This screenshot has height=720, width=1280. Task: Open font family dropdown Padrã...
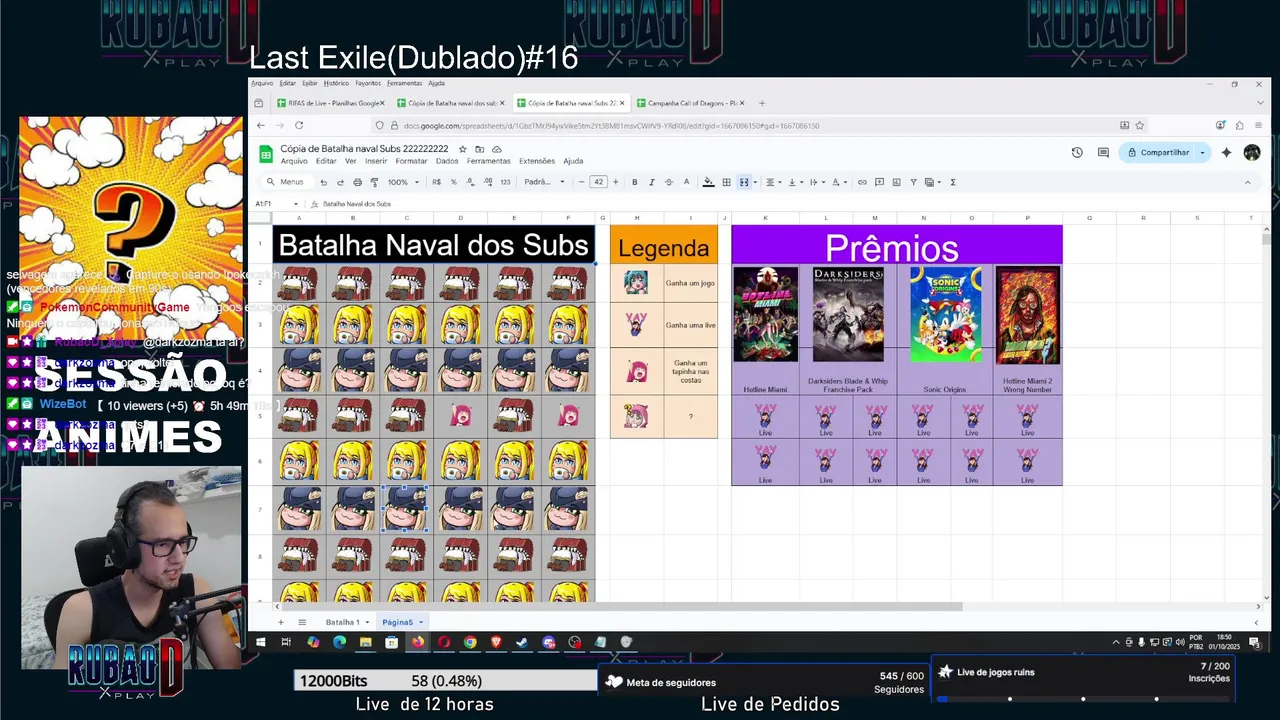tap(544, 182)
